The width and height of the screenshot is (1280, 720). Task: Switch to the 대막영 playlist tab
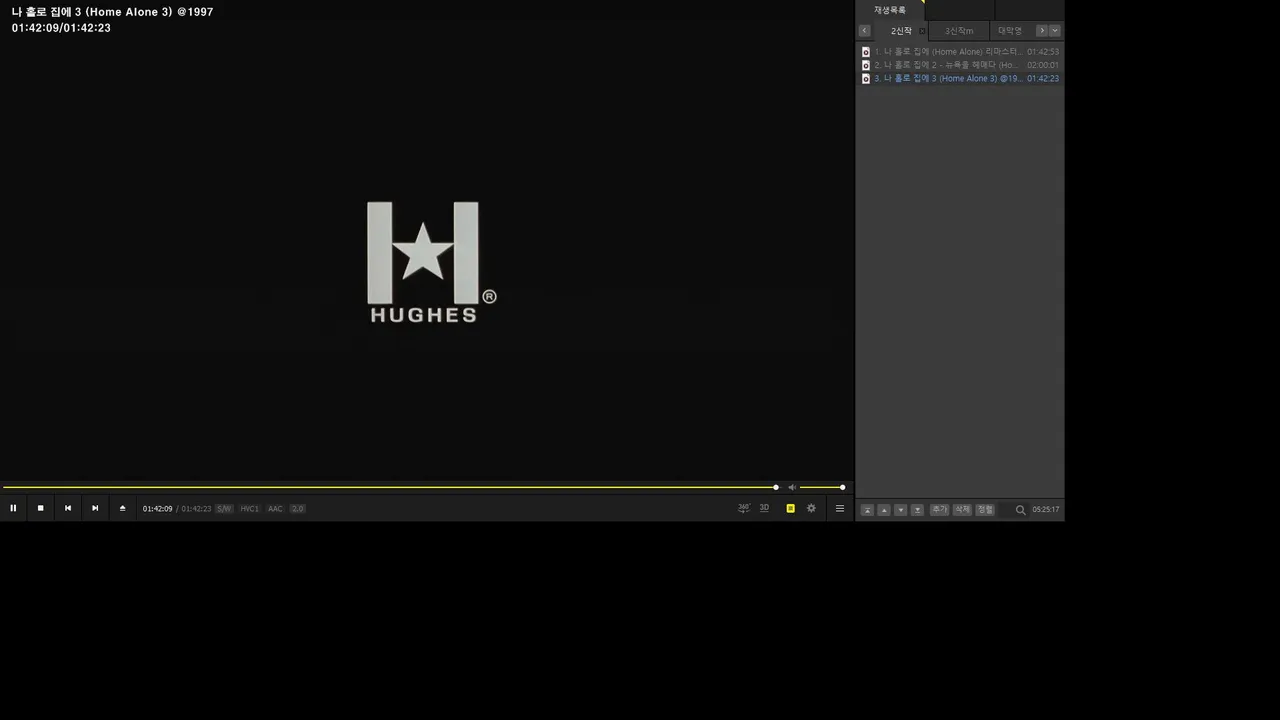tap(1011, 31)
